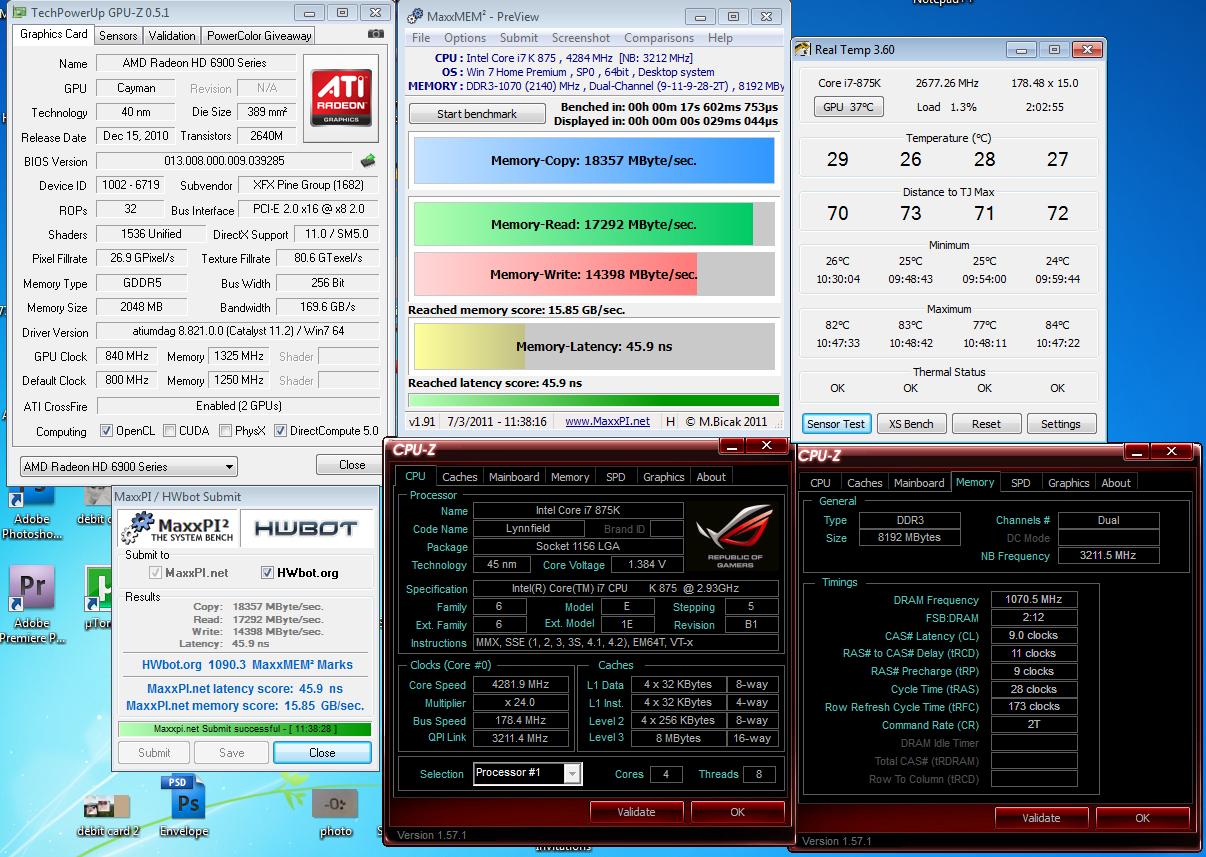Open Real Temp Settings
This screenshot has width=1206, height=857.
(1061, 424)
